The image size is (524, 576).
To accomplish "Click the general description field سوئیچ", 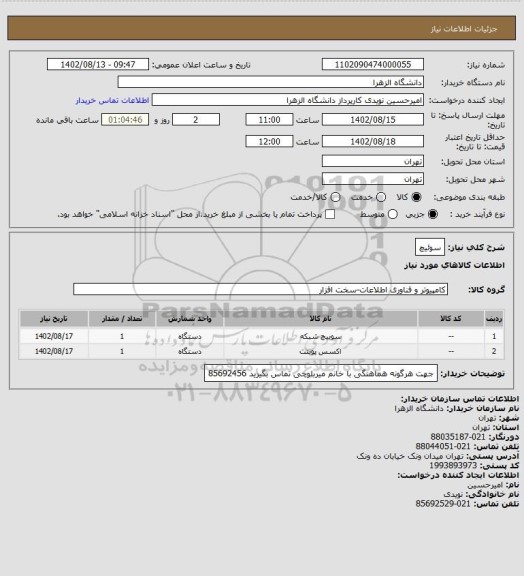I will (x=430, y=247).
